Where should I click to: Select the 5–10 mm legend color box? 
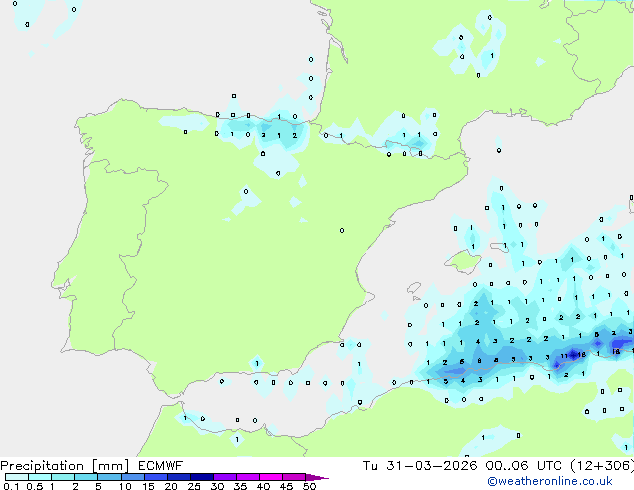110,477
